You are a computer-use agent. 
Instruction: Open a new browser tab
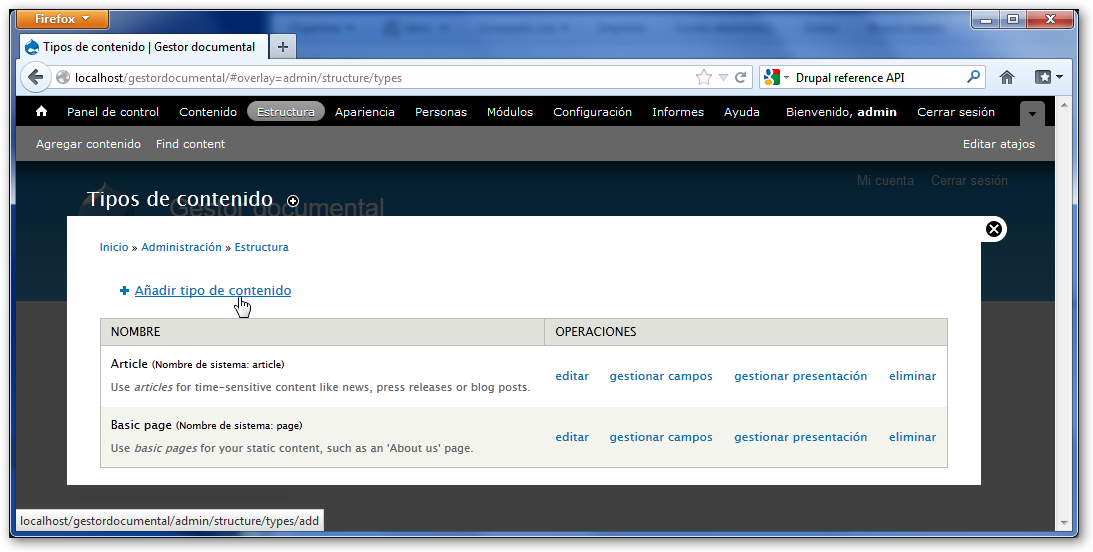(x=283, y=47)
